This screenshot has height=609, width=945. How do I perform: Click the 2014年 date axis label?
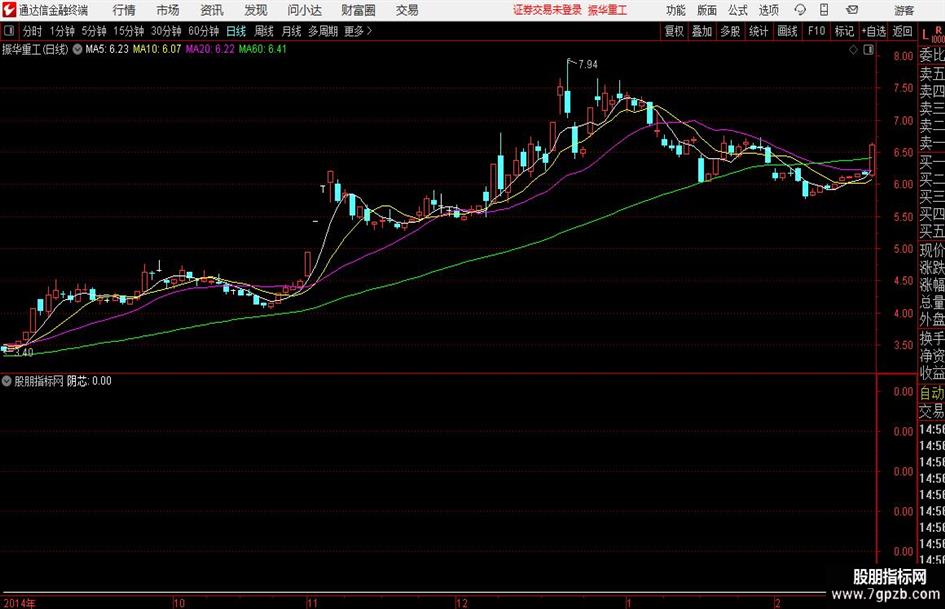(x=19, y=603)
